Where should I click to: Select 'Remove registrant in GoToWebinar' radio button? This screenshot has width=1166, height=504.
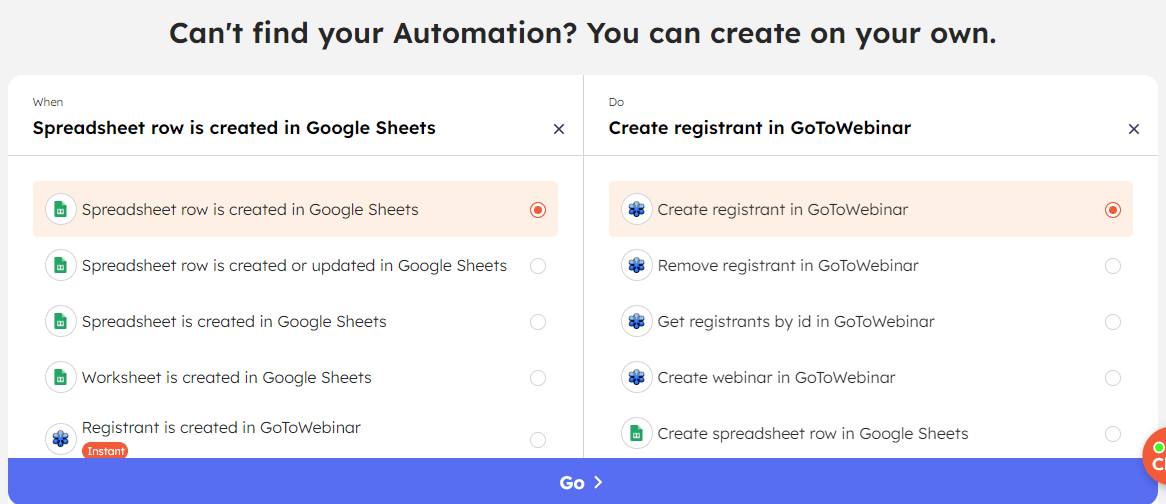point(1113,266)
